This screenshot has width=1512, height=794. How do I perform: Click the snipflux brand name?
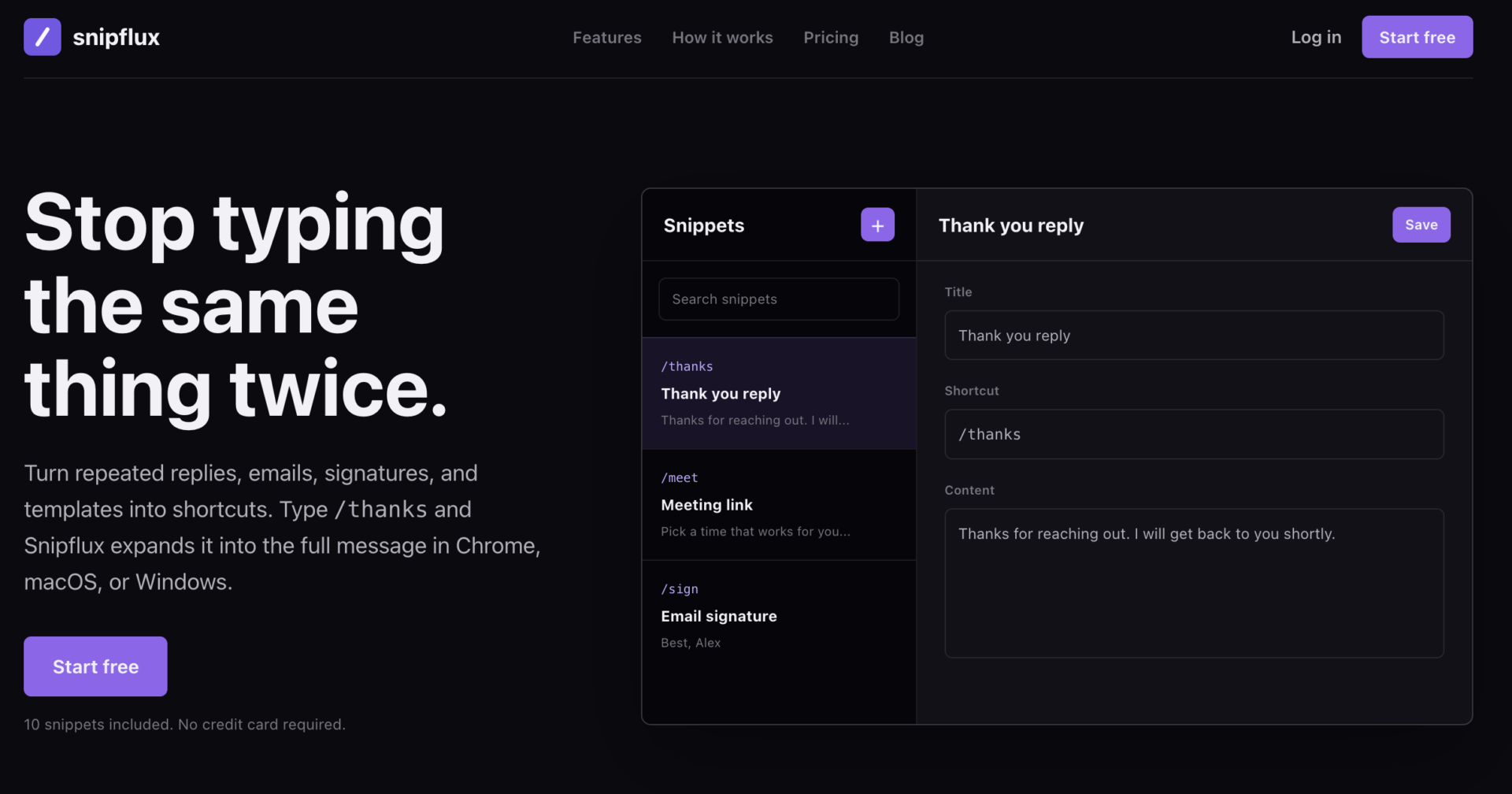116,37
